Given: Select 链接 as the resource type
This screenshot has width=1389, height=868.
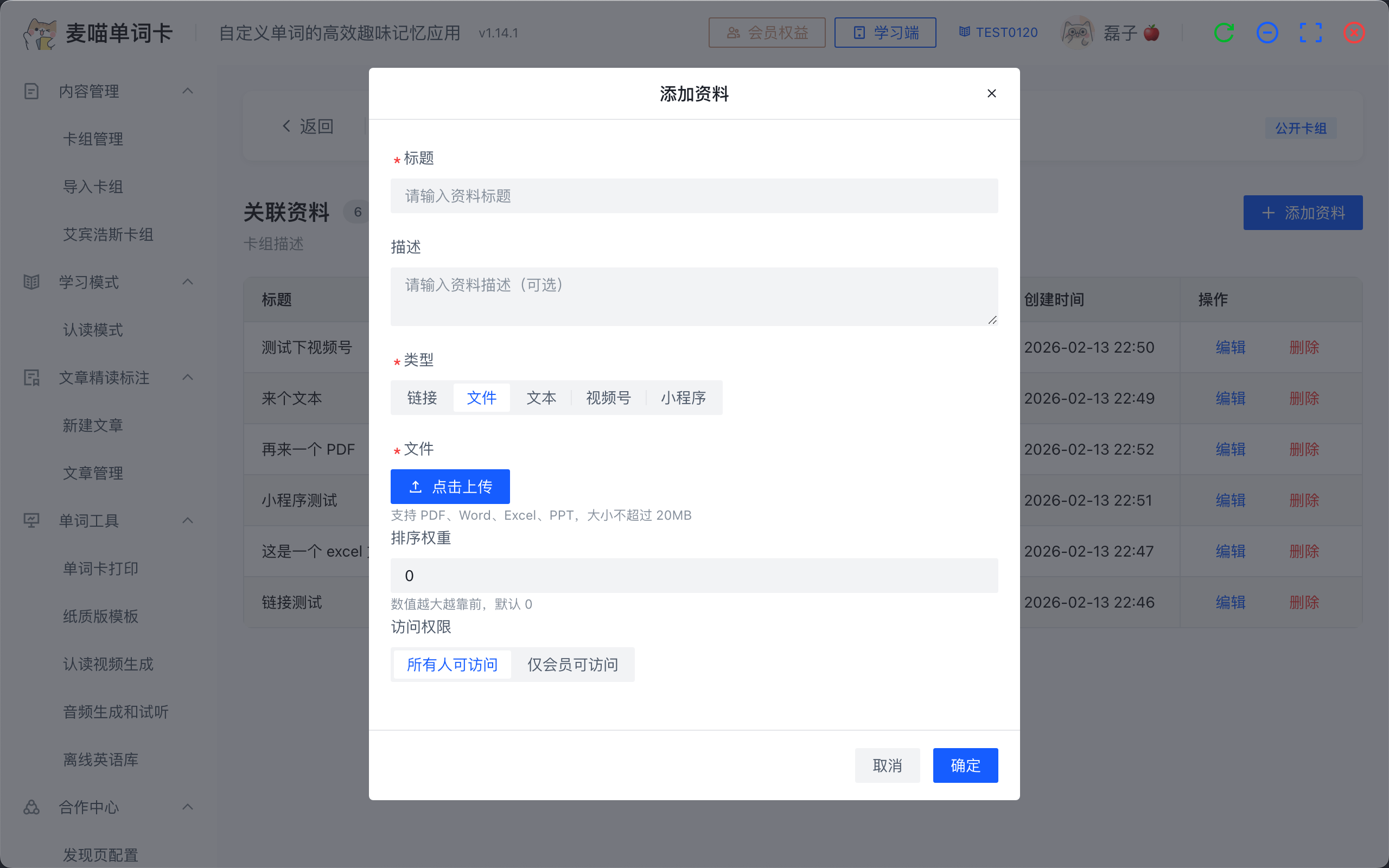Looking at the screenshot, I should coord(422,397).
